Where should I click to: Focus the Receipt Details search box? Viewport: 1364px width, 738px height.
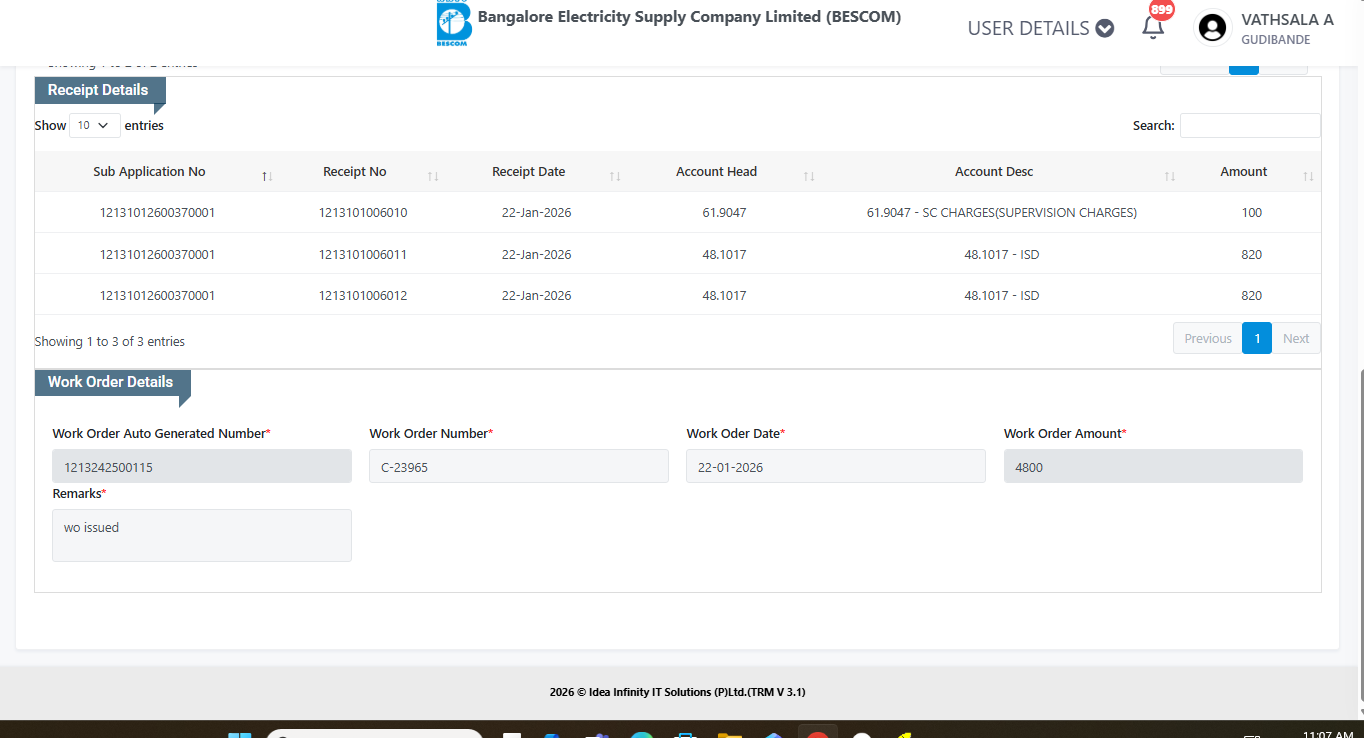[1249, 126]
